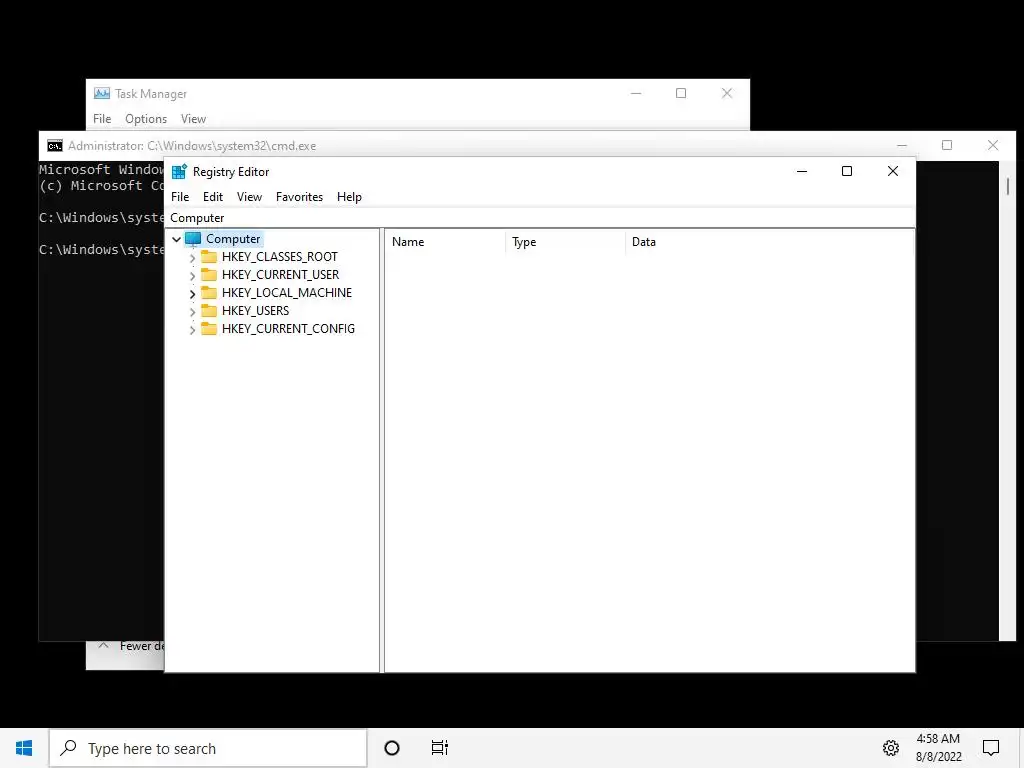Close the Task Manager window
Viewport: 1024px width, 768px height.
point(727,93)
